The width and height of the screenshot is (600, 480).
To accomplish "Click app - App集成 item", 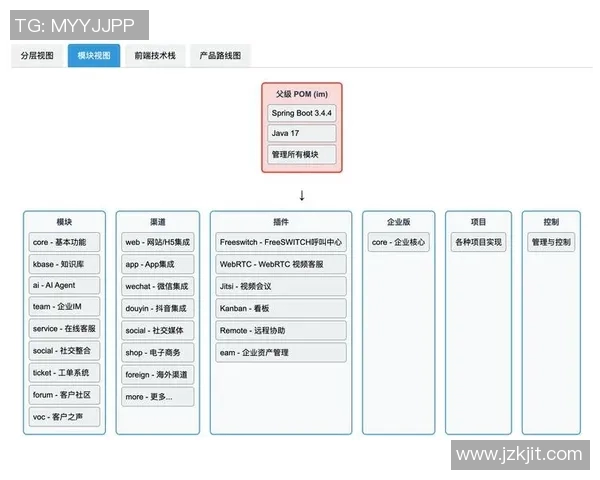I will [158, 264].
